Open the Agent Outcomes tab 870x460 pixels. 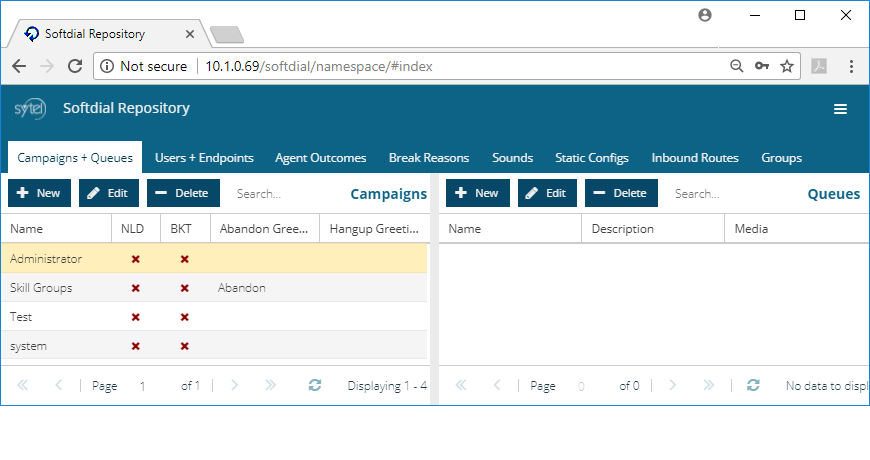coord(321,158)
